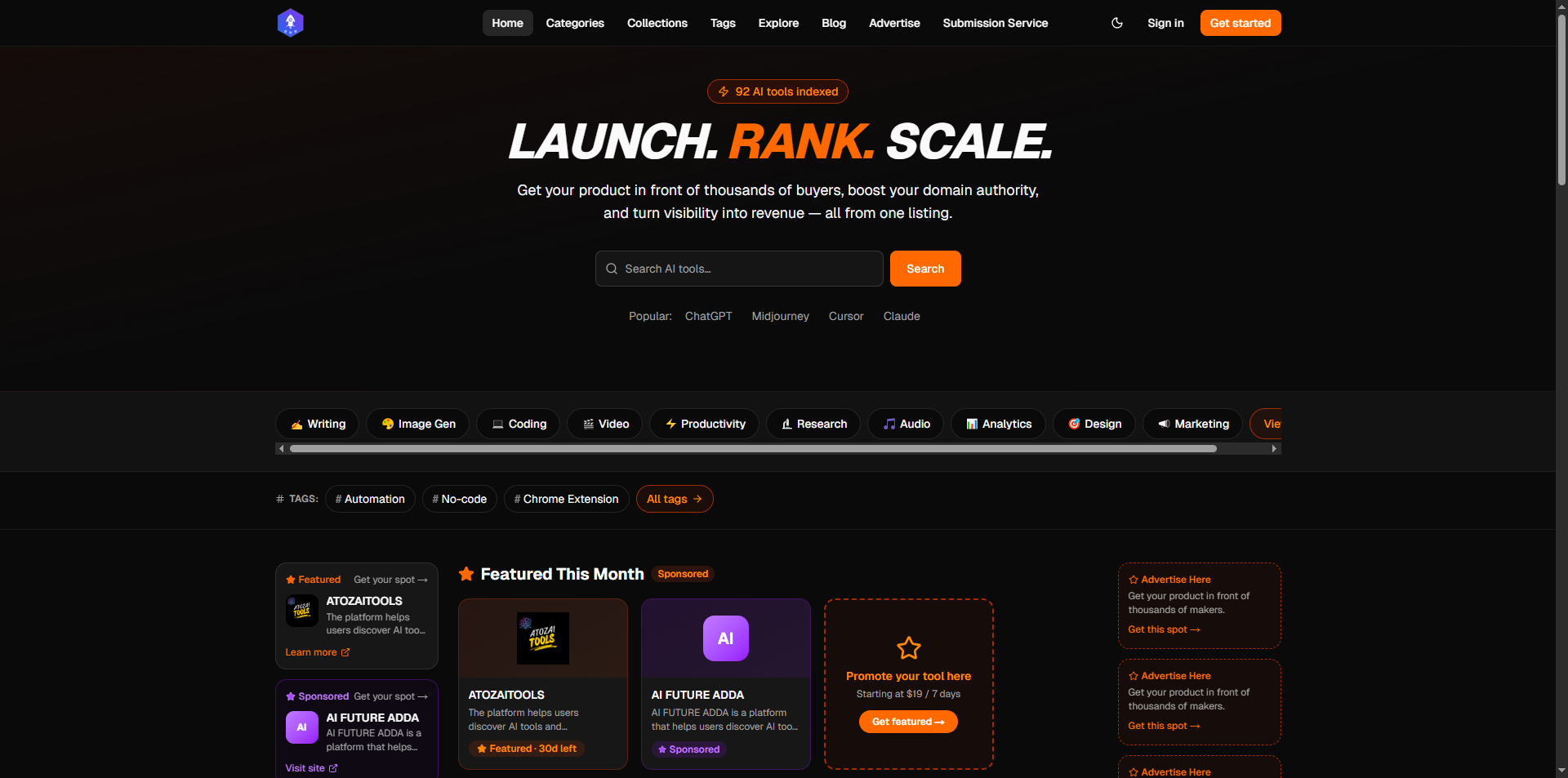This screenshot has height=778, width=1568.
Task: Click the purple AI icon in sidebar
Action: click(x=302, y=727)
